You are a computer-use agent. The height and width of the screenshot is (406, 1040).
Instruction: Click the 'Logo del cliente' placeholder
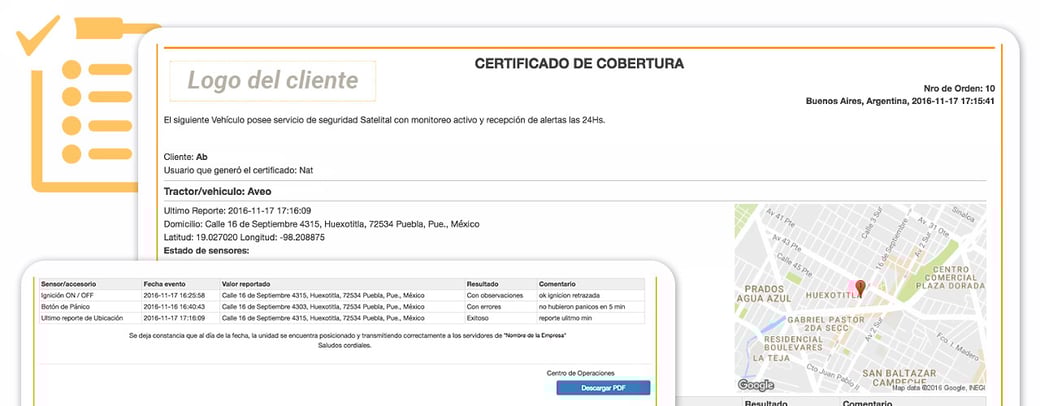point(273,81)
